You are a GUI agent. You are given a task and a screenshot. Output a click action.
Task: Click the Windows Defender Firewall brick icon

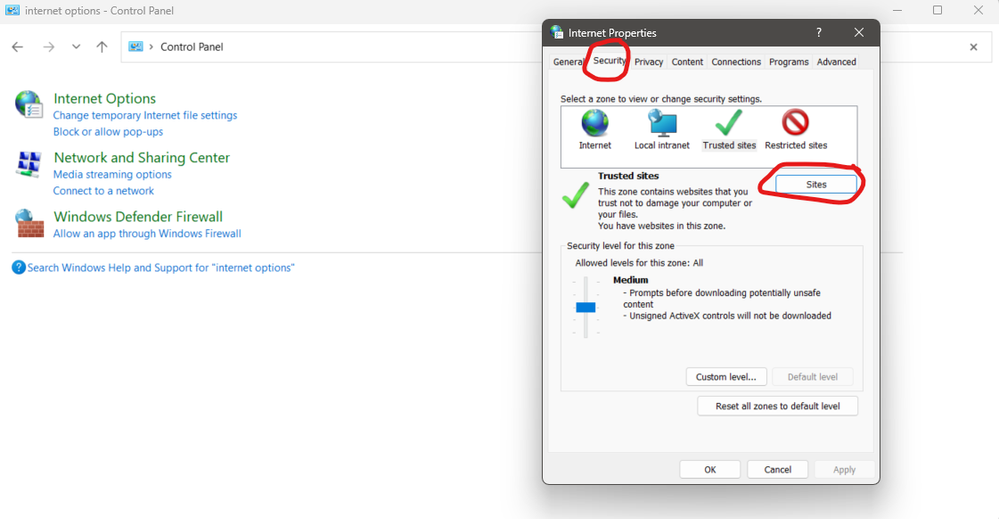coord(29,224)
